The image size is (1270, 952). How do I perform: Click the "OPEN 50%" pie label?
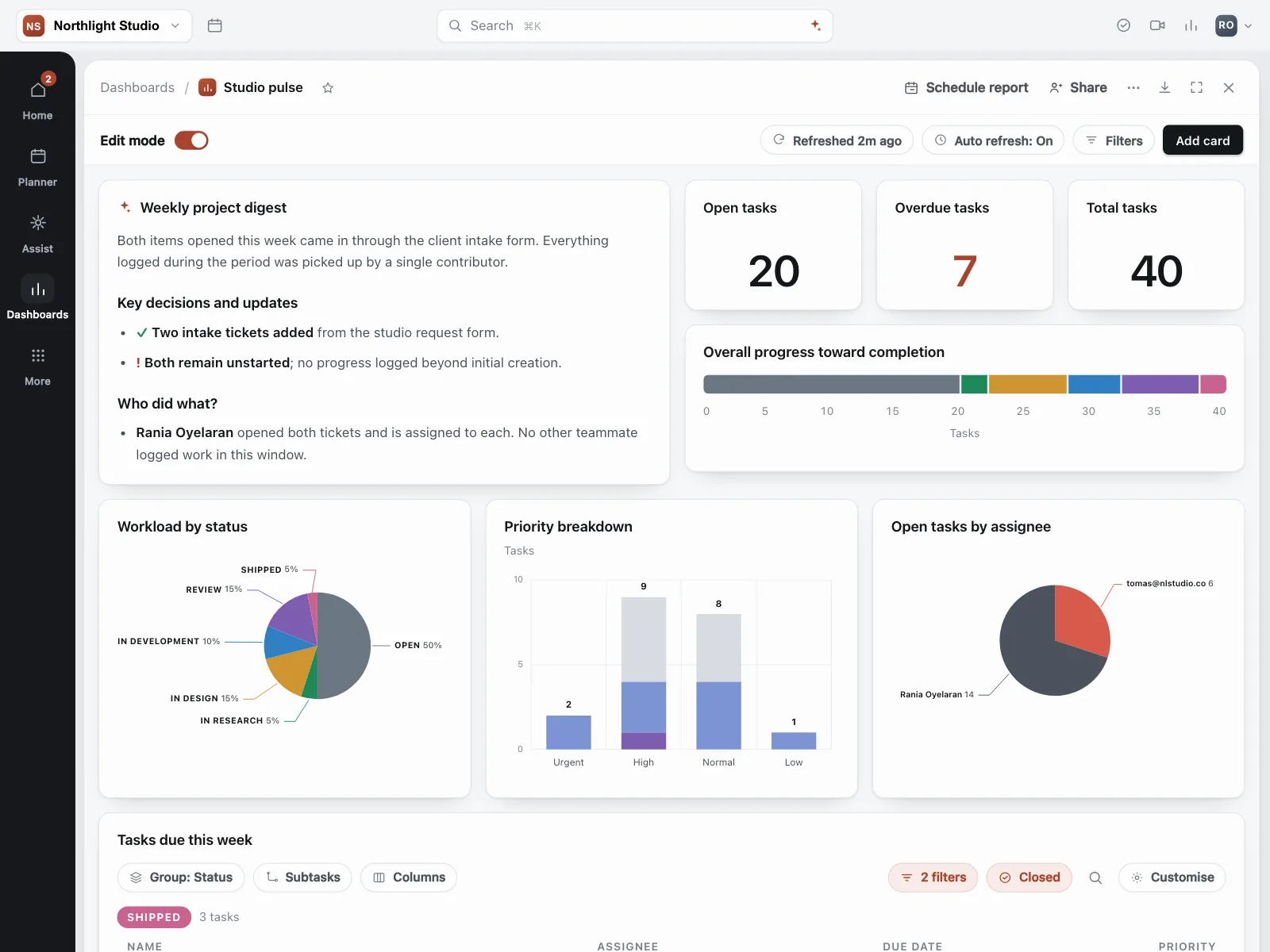click(418, 645)
